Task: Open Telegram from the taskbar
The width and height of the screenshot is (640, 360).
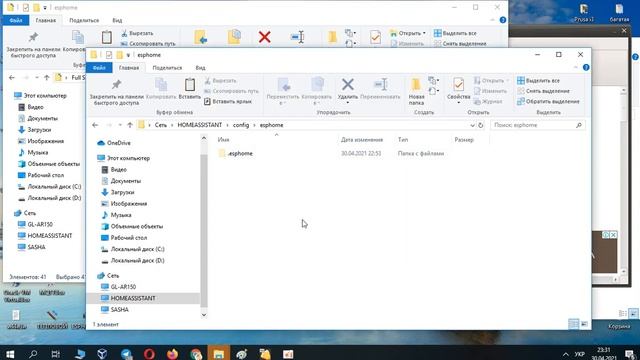Action: point(126,354)
